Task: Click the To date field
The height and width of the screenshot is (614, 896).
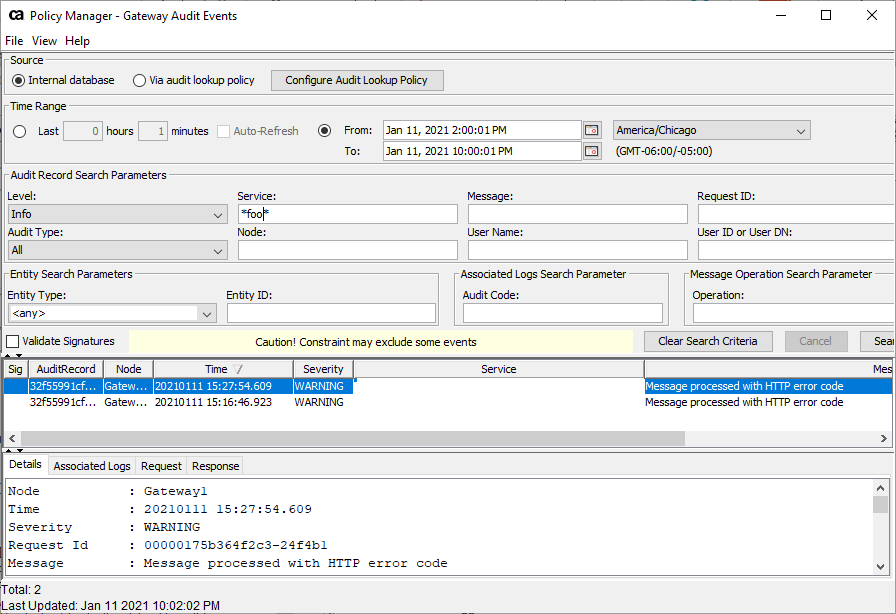Action: (482, 151)
